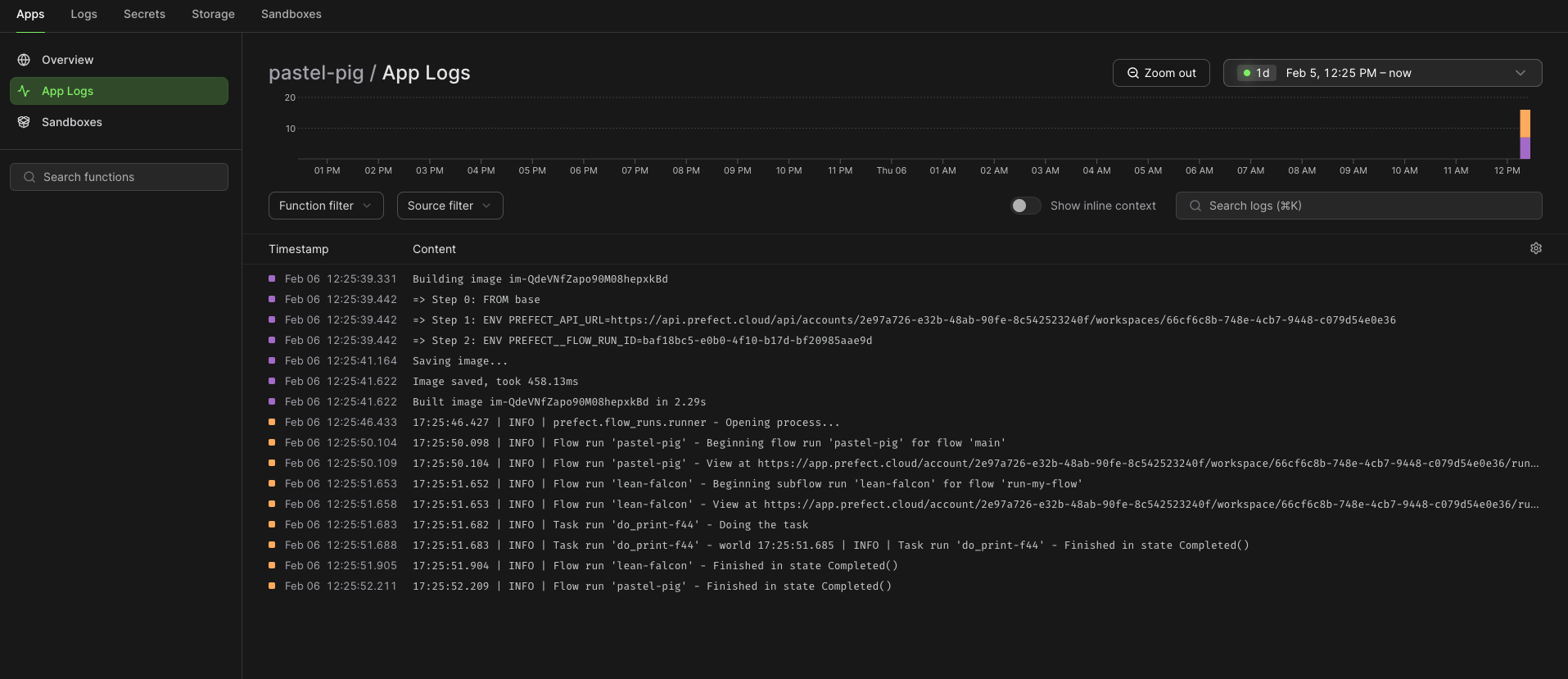This screenshot has width=1568, height=679.
Task: Click the green live status dot next to 1d
Action: [x=1247, y=73]
